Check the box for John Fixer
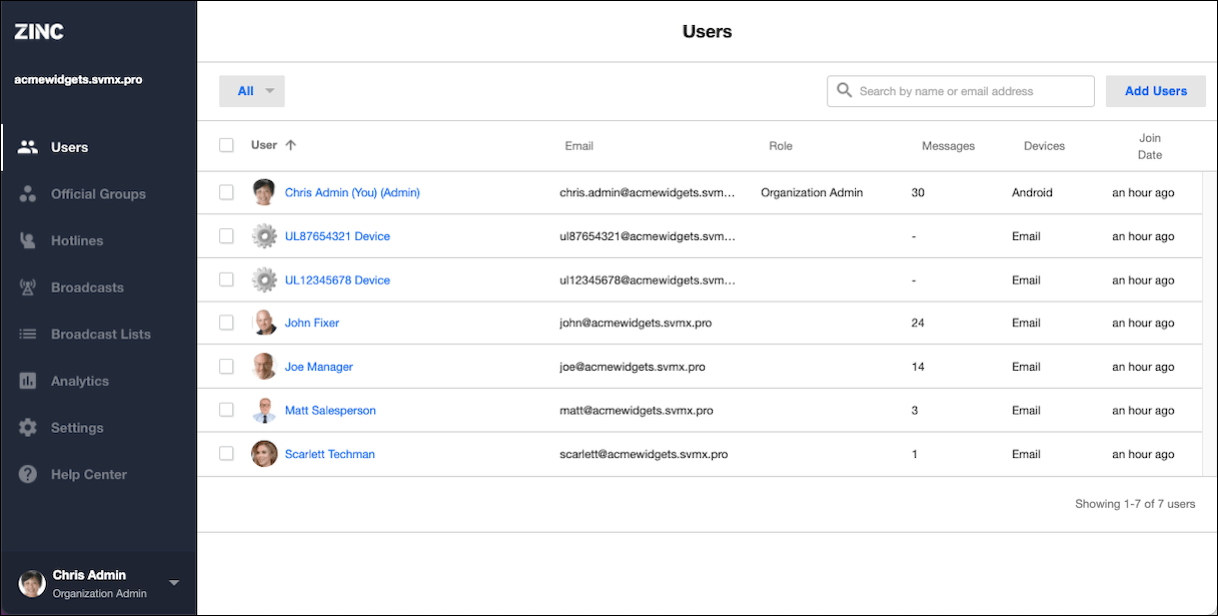 [226, 323]
